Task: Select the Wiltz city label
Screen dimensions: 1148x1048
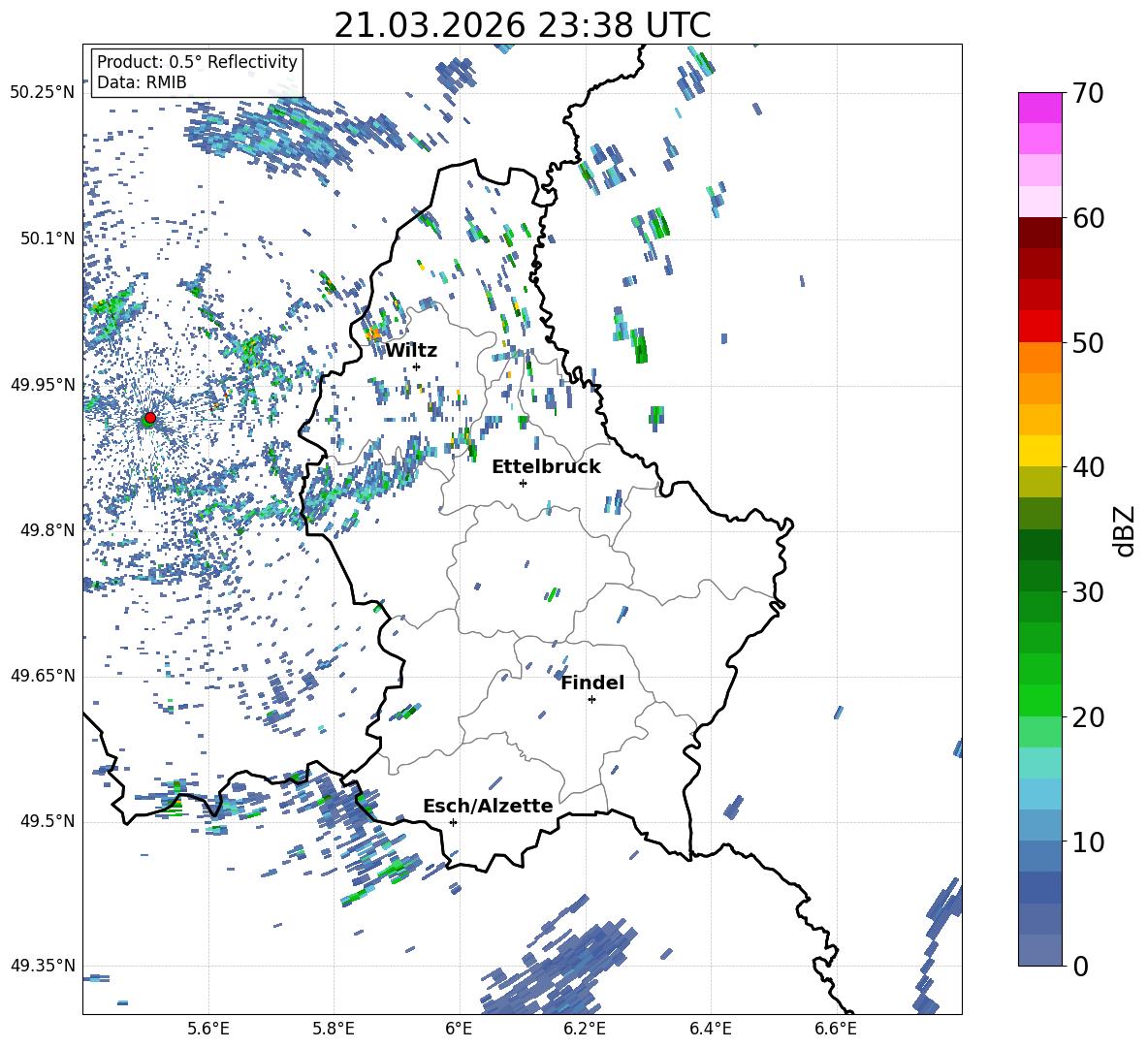Action: click(x=411, y=351)
